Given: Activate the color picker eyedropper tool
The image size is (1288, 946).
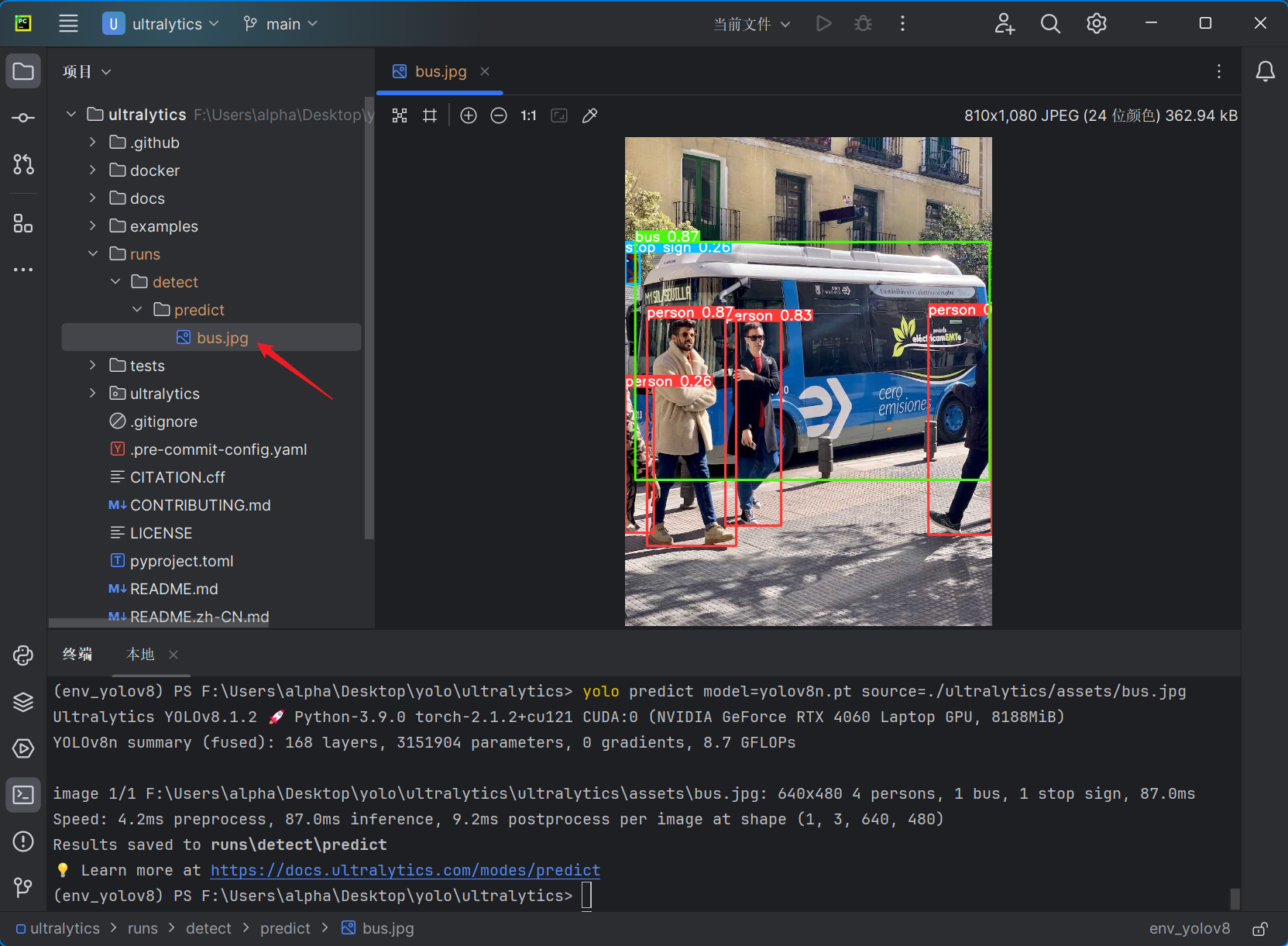Looking at the screenshot, I should click(589, 115).
